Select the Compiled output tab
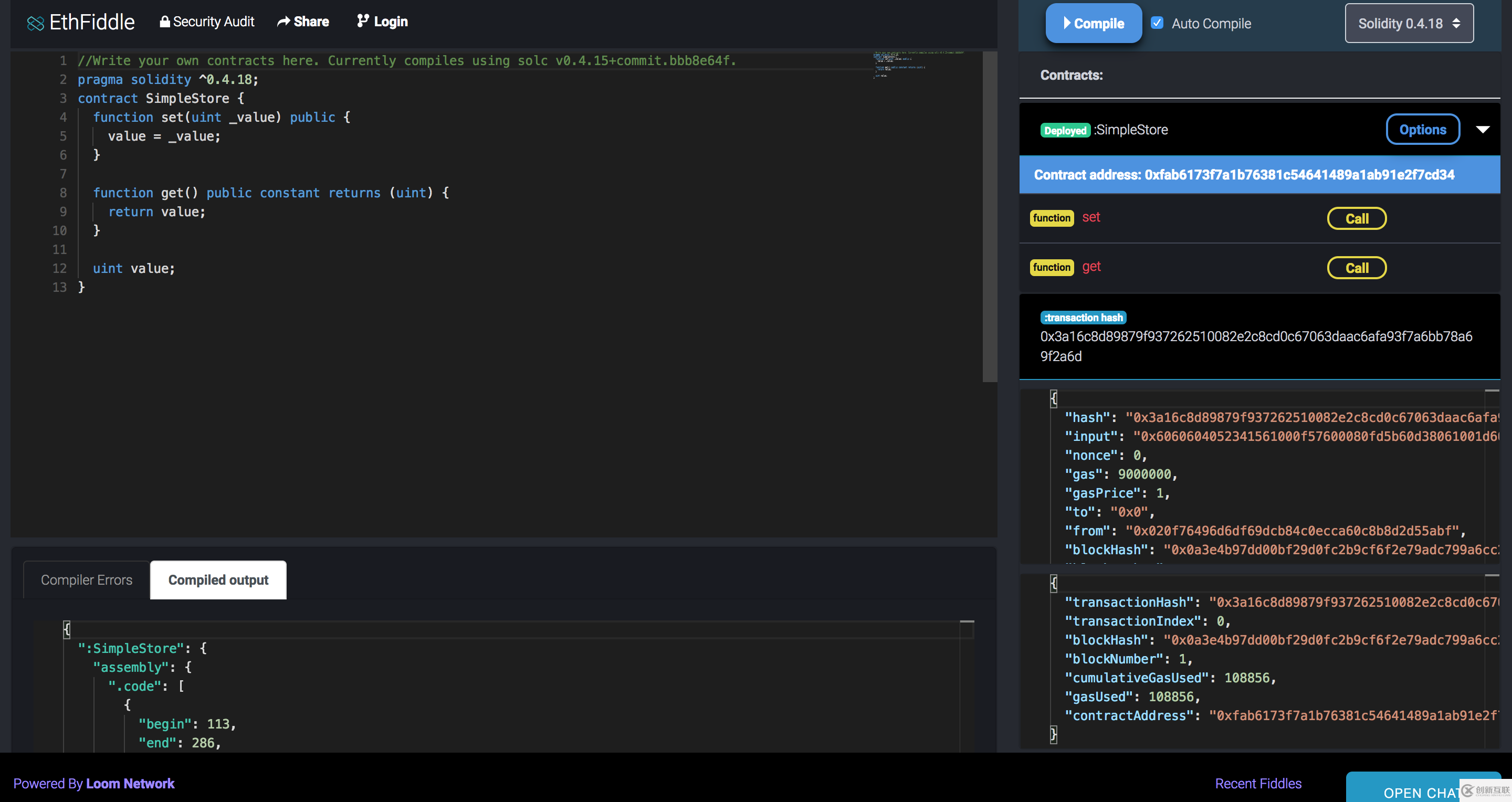Screen dimensions: 1512x802 pos(218,579)
